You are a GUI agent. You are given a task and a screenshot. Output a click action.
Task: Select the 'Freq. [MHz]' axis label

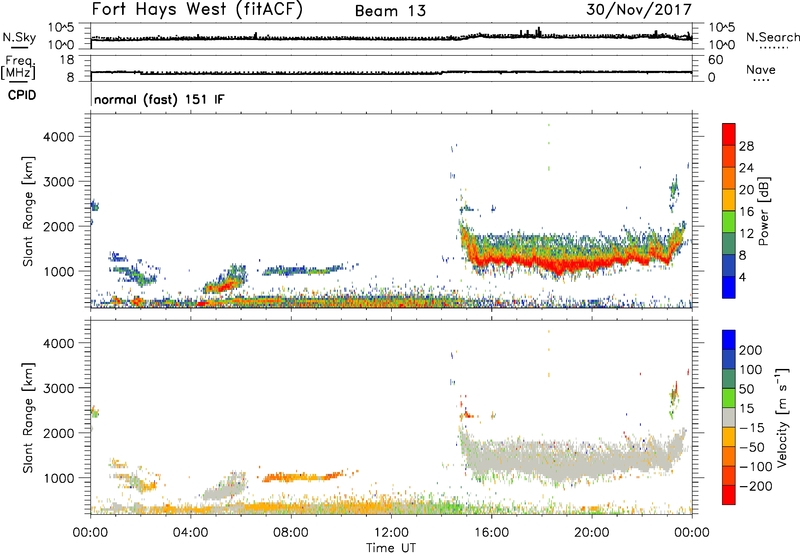(19, 67)
